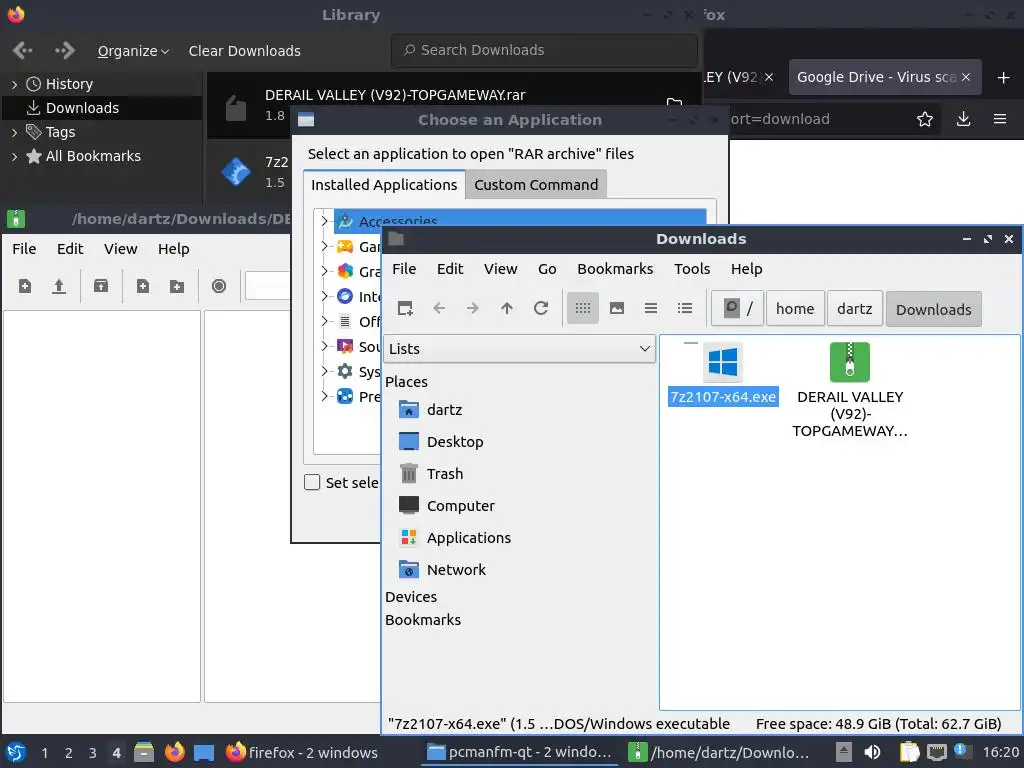Image resolution: width=1024 pixels, height=768 pixels.
Task: Click the open archive upload-arrow icon
Action: click(x=59, y=286)
